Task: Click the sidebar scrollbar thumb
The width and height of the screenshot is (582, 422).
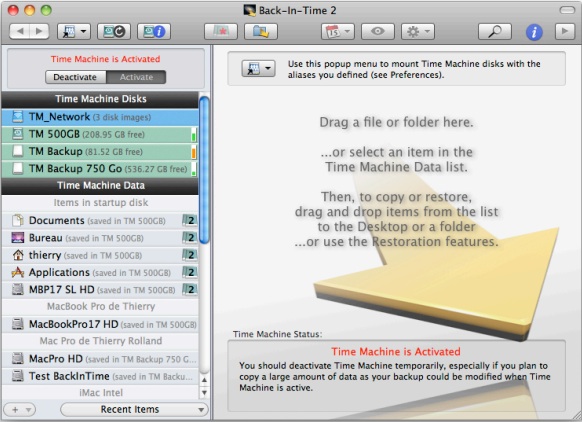Action: point(204,170)
